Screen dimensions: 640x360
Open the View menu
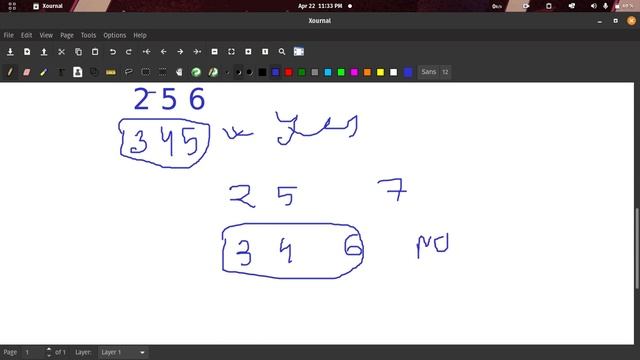46,35
